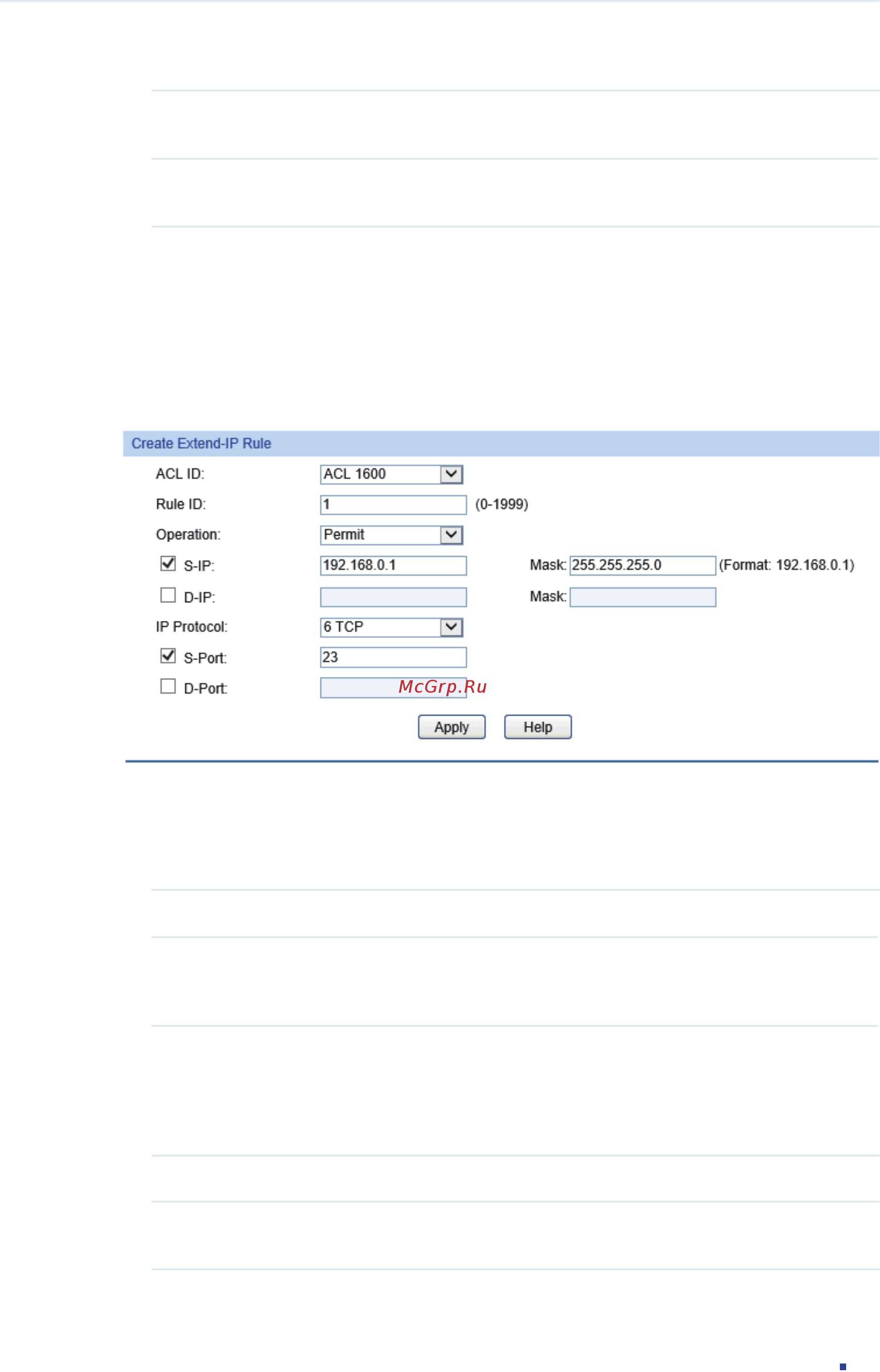Uncheck the S-IP checkbox

click(168, 564)
